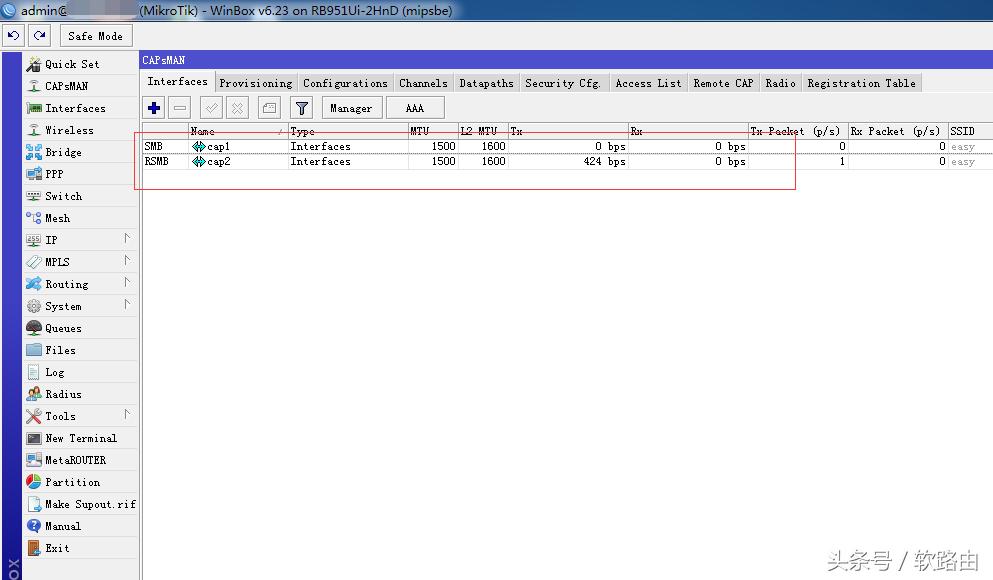
Task: Expand the Tools submenu
Action: pos(80,416)
